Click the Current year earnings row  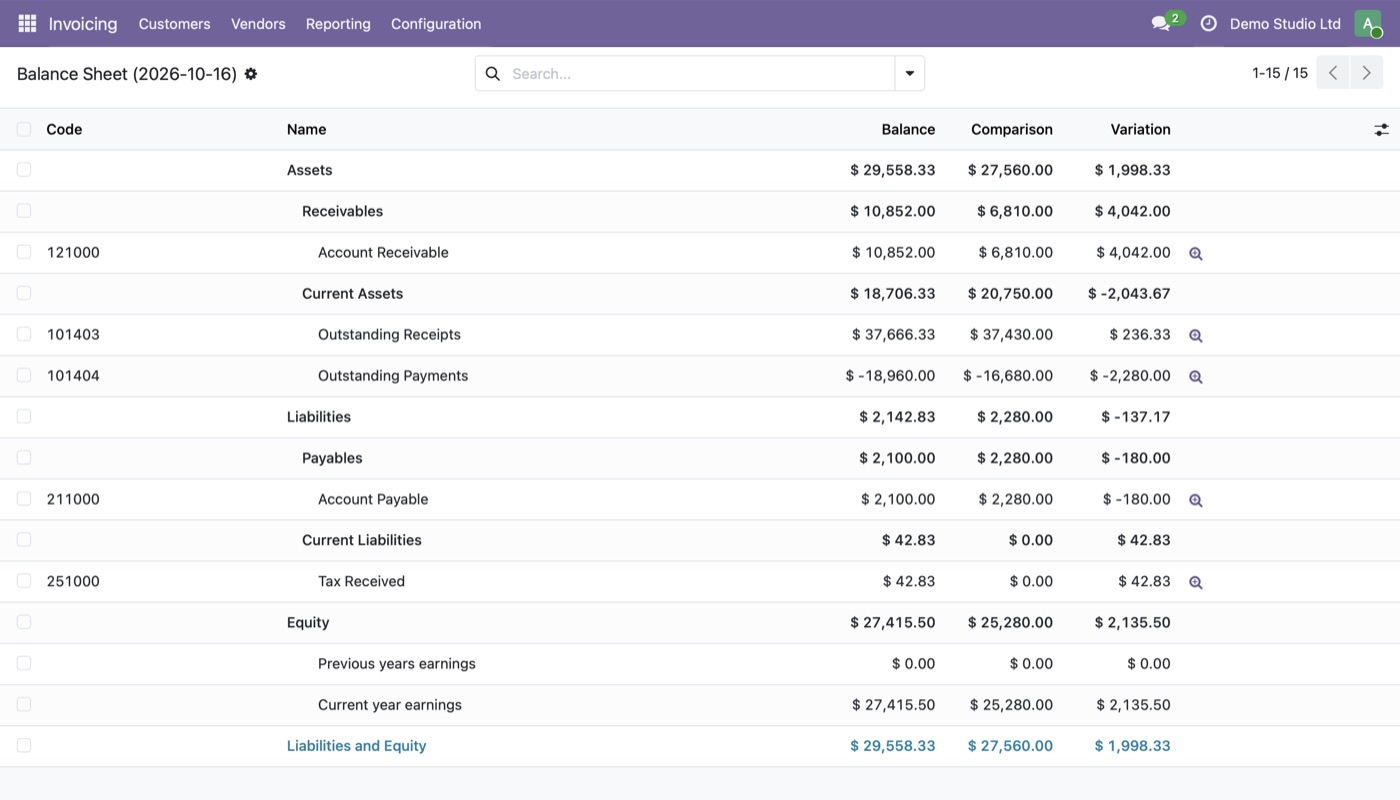coord(700,705)
